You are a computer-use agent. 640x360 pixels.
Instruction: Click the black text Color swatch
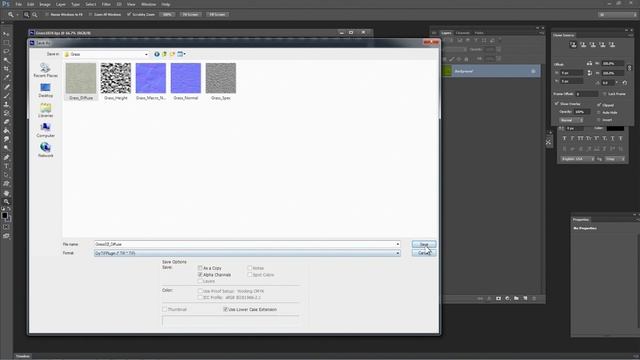[615, 128]
